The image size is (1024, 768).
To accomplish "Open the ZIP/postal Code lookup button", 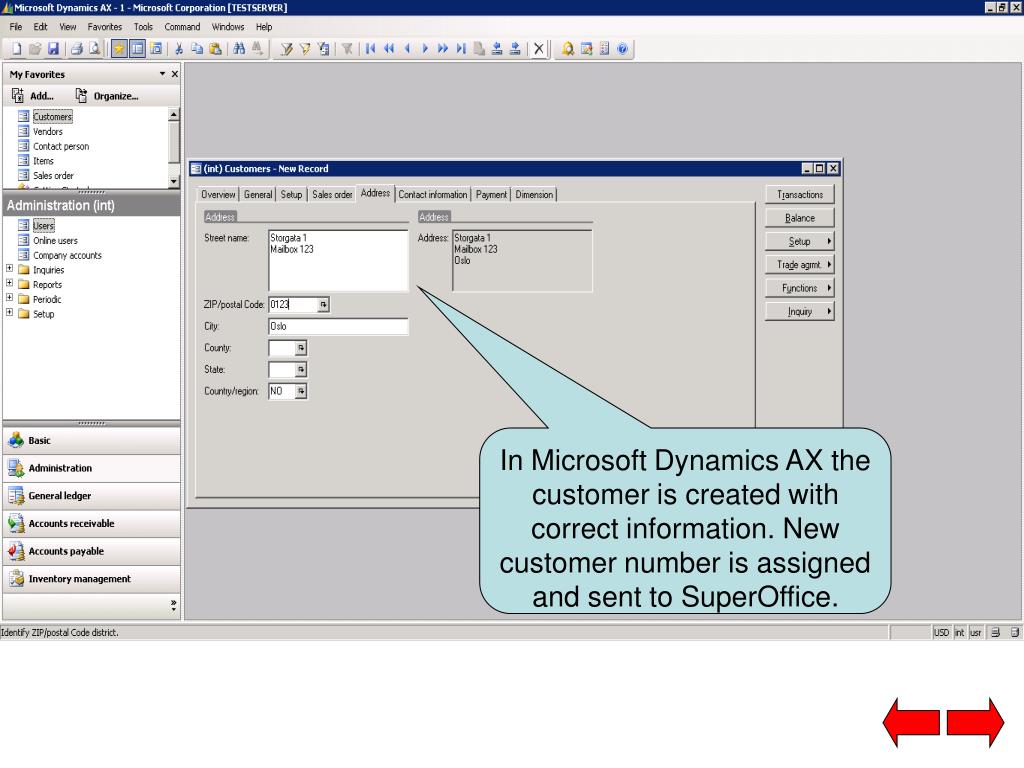I will pyautogui.click(x=323, y=304).
